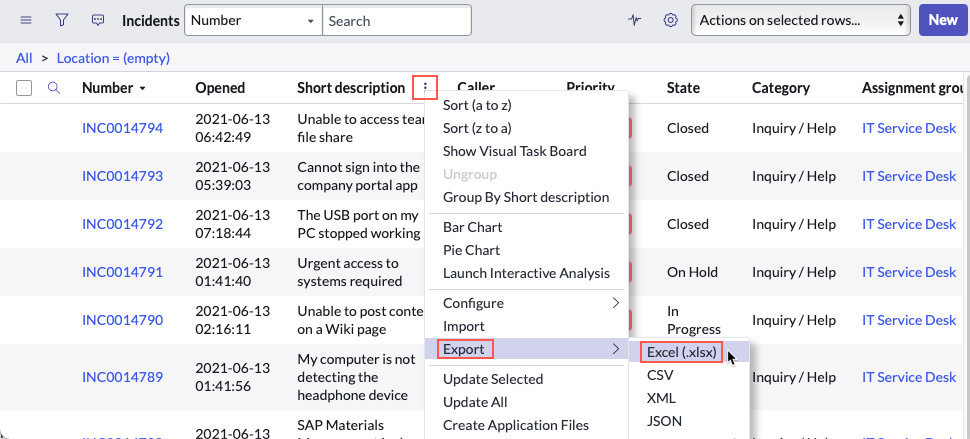This screenshot has width=970, height=439.
Task: Click the 2021-06-13 02:16:11 opened time
Action: [x=233, y=320]
